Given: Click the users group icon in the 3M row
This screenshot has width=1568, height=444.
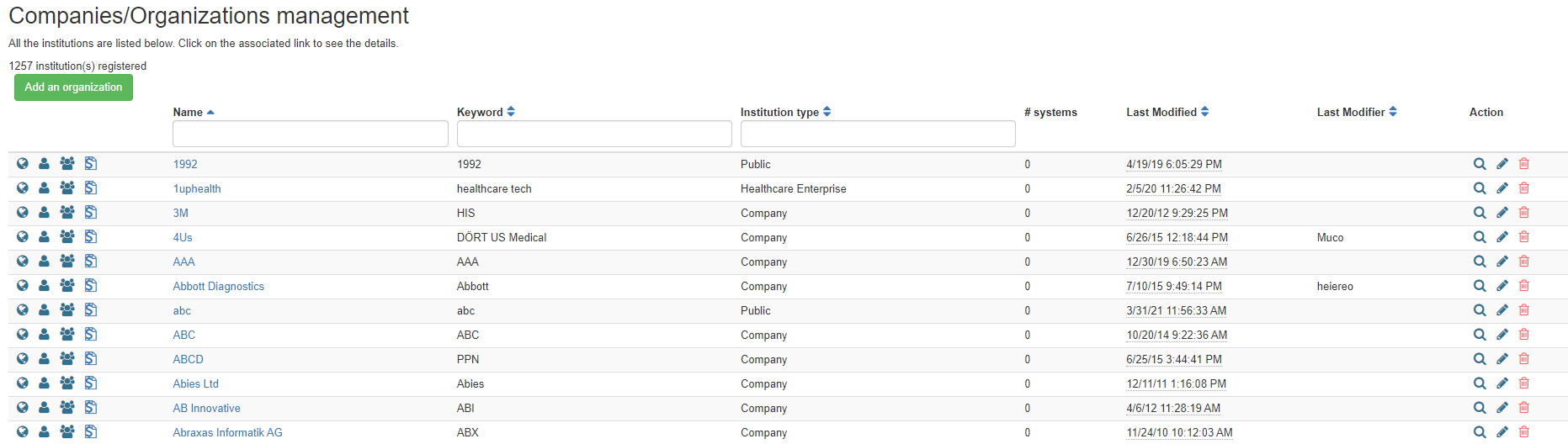Looking at the screenshot, I should [x=67, y=213].
